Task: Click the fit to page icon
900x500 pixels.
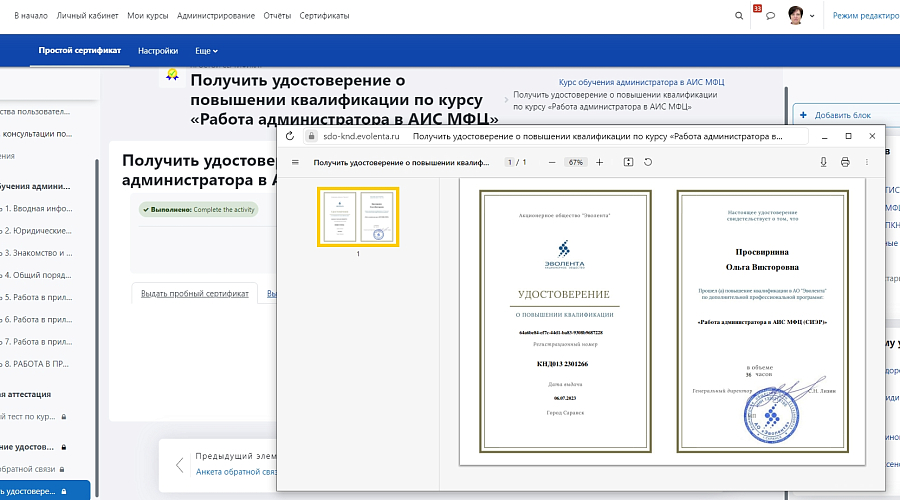Action: click(629, 162)
